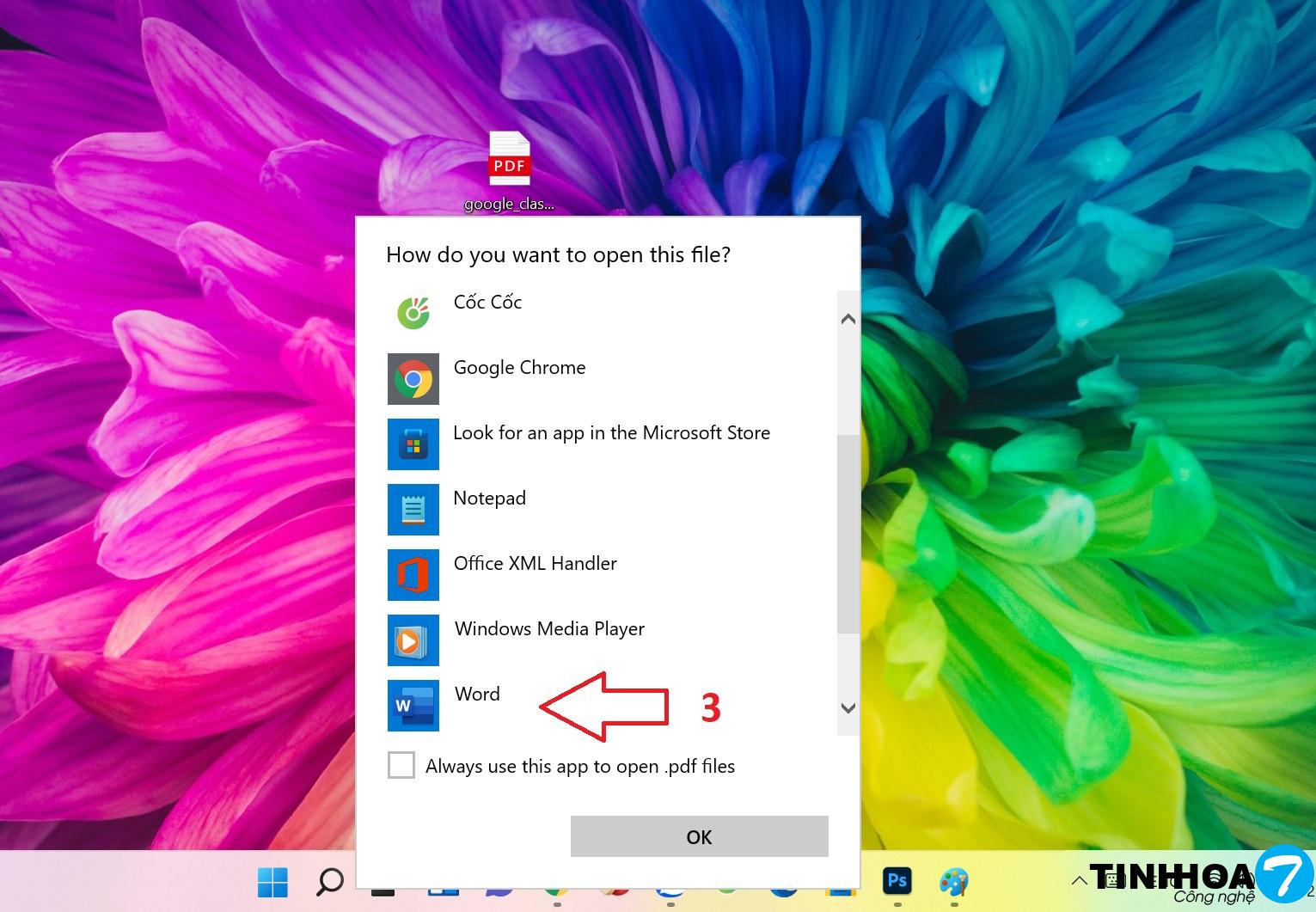Open the Windows Start menu
Viewport: 1316px width, 912px height.
coord(273,882)
